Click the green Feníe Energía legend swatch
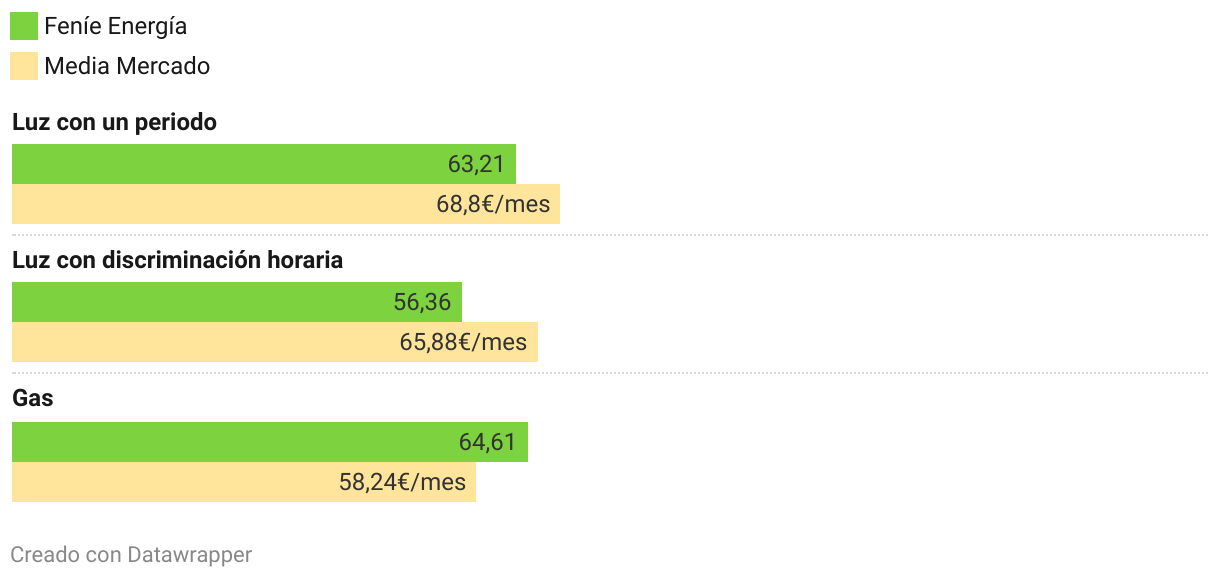Screen dimensions: 1220x578 (24, 26)
